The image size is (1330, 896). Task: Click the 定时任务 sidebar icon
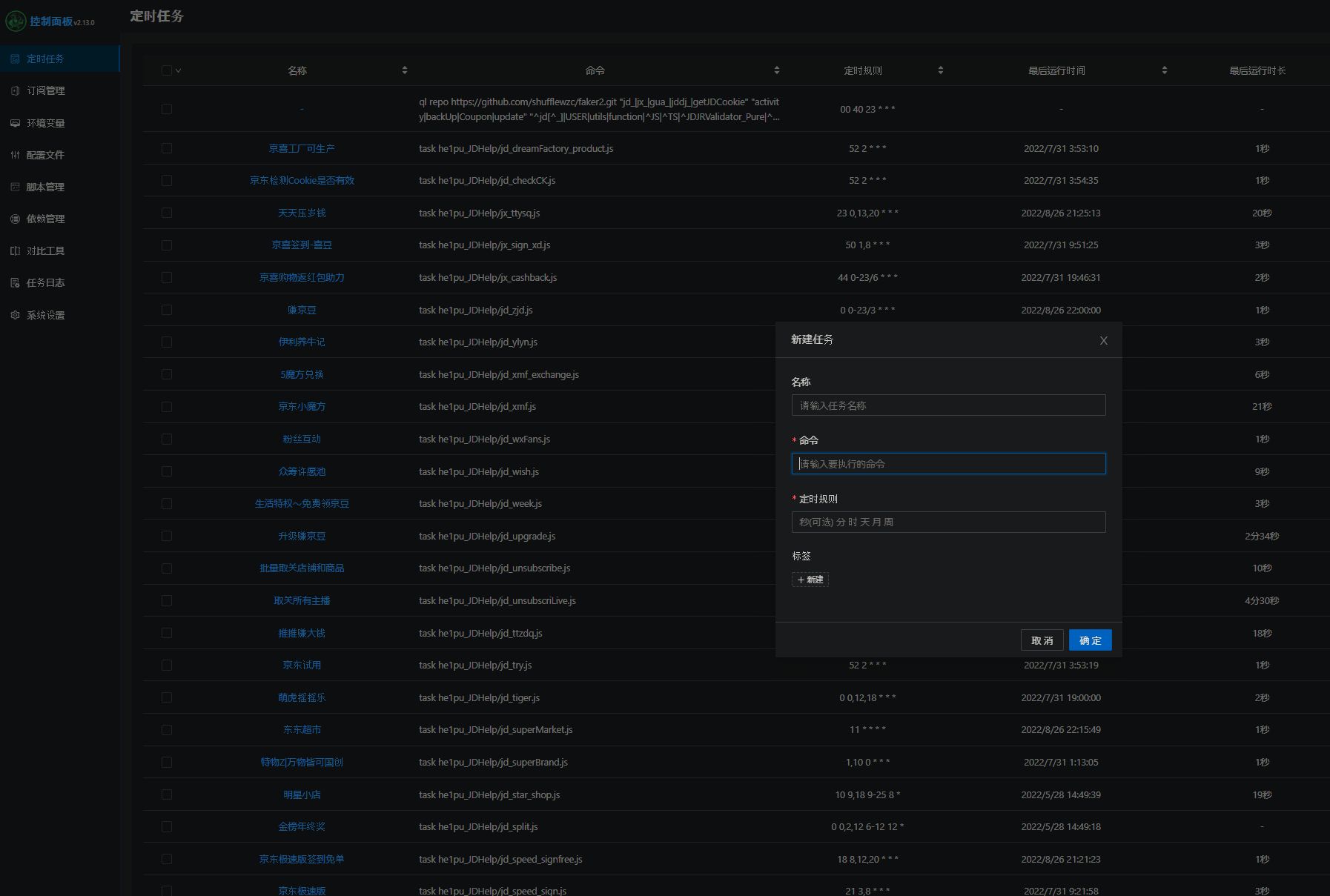(15, 59)
